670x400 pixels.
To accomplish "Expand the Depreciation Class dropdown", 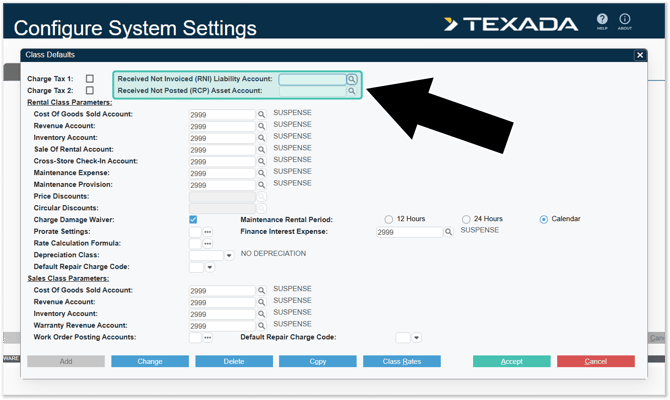I will click(229, 256).
